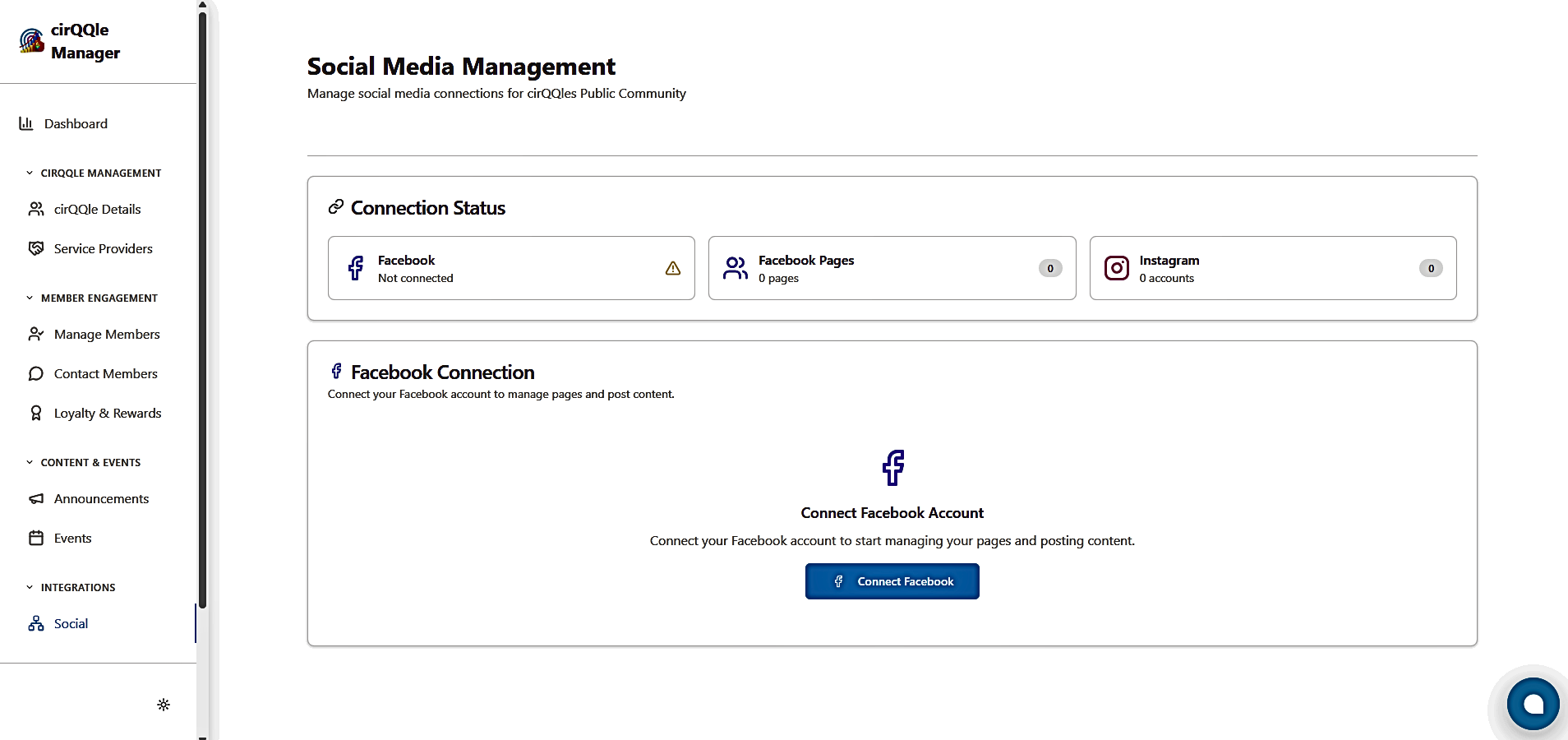Go to cirQQle Details
Screen dimensions: 1568x740
(97, 209)
